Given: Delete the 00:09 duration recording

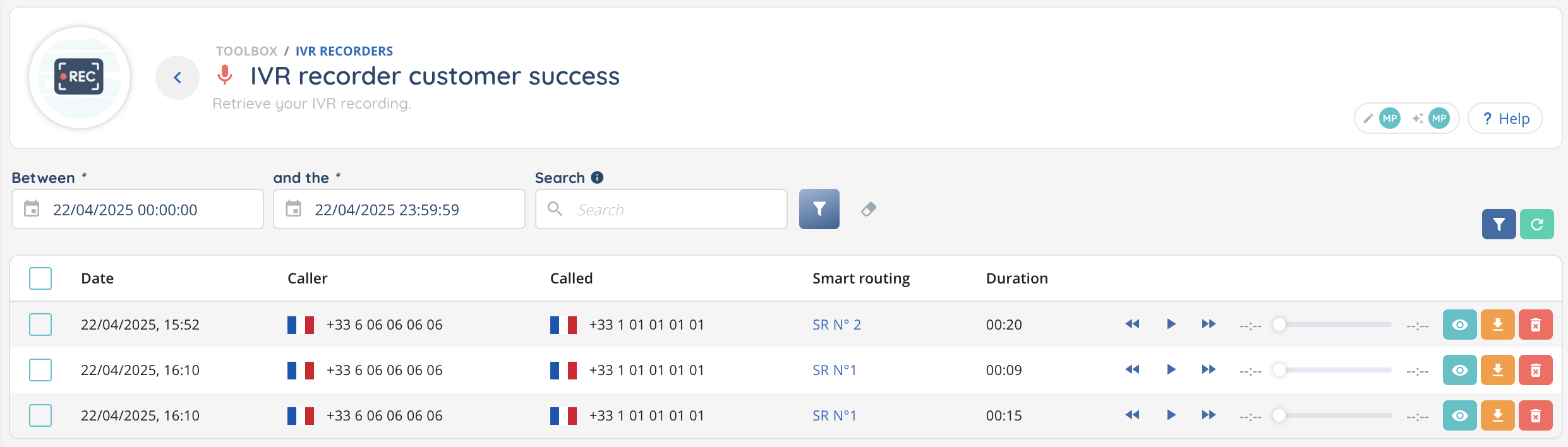Looking at the screenshot, I should (1535, 370).
